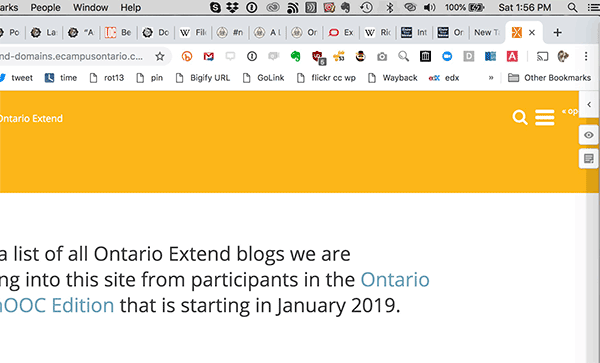The width and height of the screenshot is (600, 363).
Task: Open Spotlight search in menu bar
Action: coord(572,7)
